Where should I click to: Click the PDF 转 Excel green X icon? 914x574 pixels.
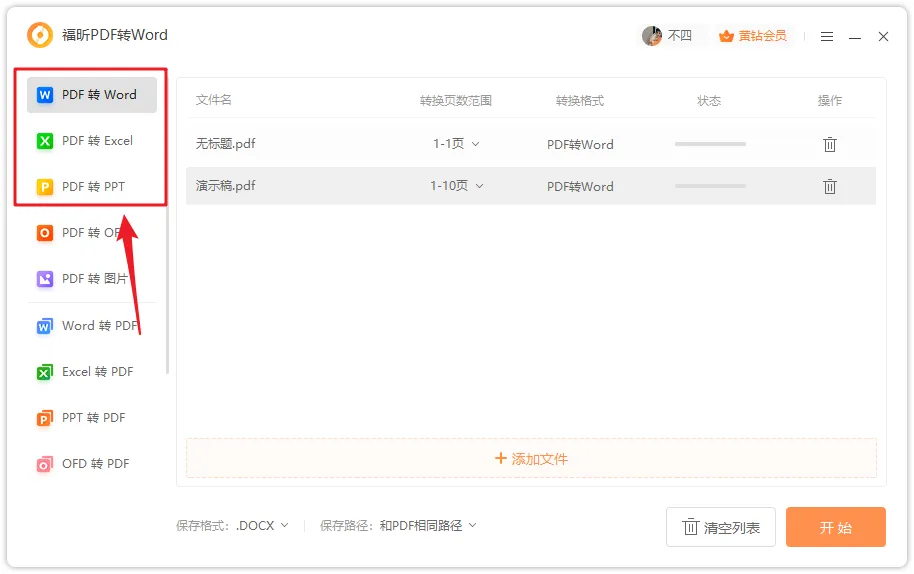[45, 141]
